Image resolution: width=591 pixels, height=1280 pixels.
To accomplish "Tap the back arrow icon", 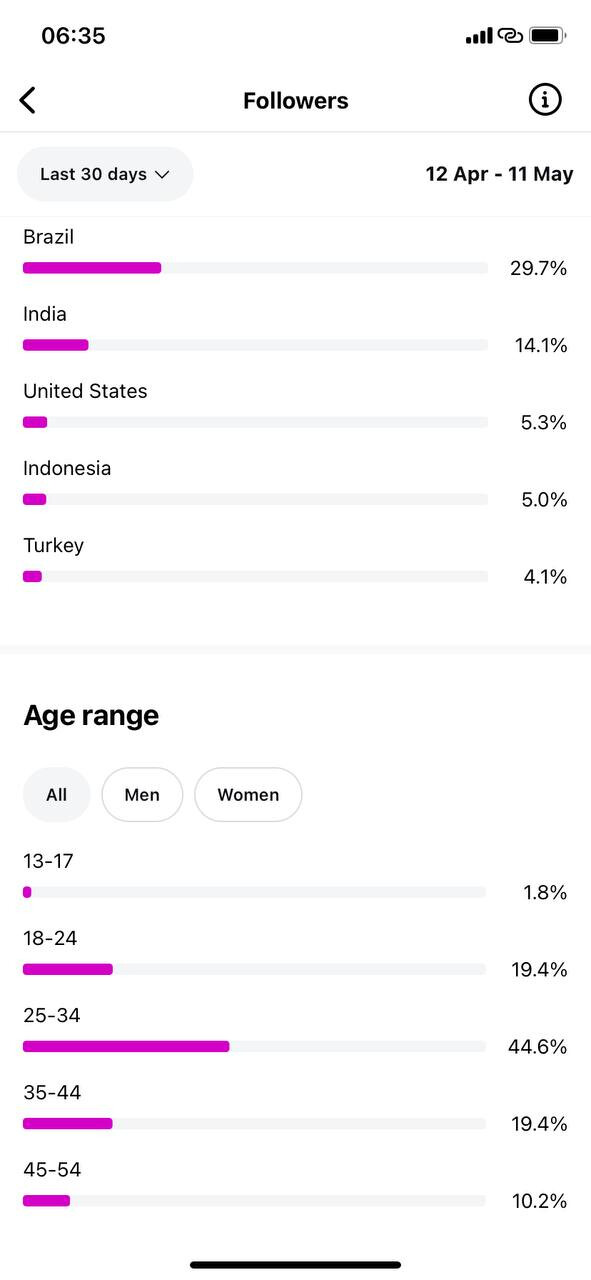I will click(28, 100).
